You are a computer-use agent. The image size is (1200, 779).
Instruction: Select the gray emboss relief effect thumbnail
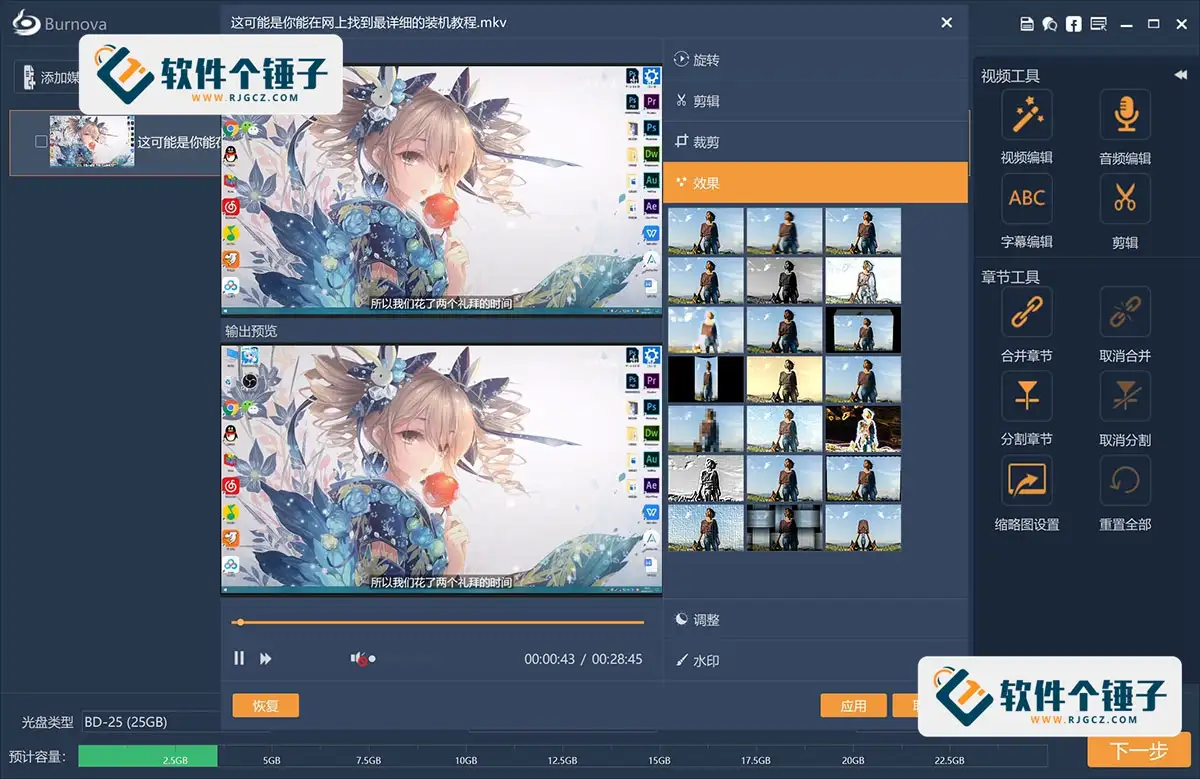coord(706,478)
